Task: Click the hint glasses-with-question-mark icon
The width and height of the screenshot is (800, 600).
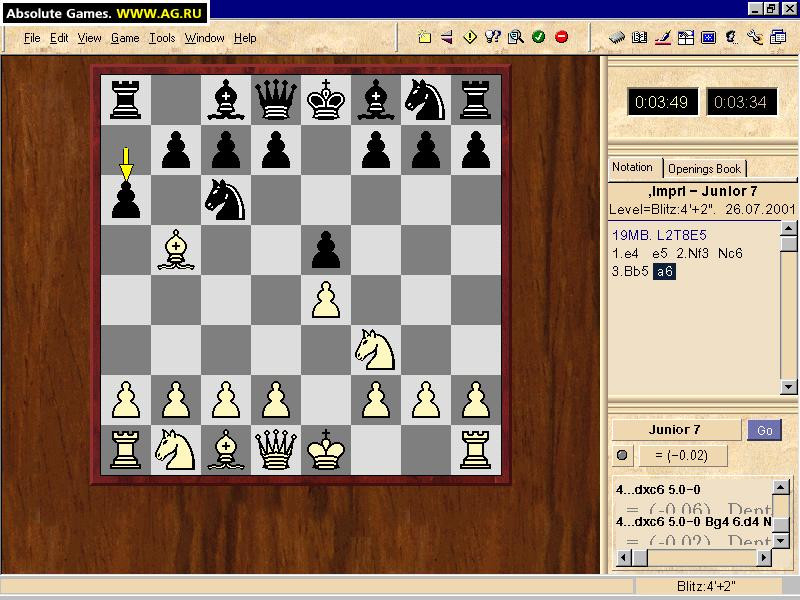Action: tap(493, 37)
